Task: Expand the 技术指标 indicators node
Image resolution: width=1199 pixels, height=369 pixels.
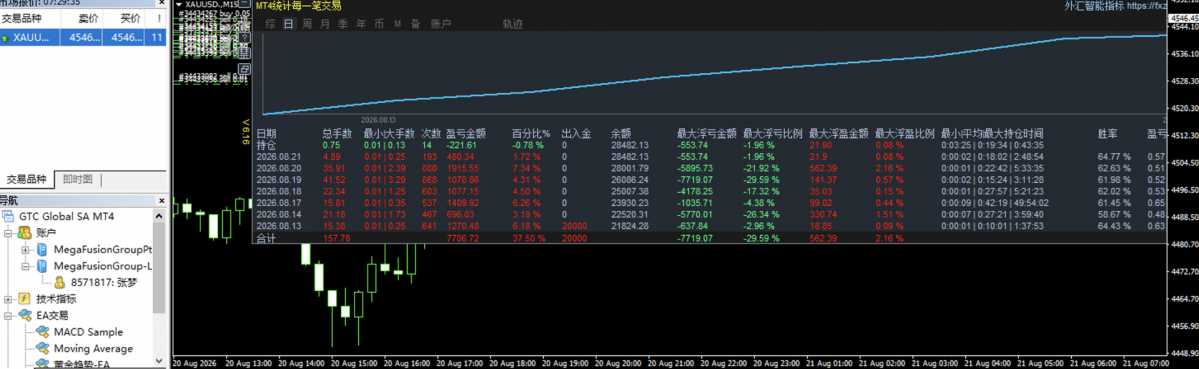Action: [x=9, y=299]
